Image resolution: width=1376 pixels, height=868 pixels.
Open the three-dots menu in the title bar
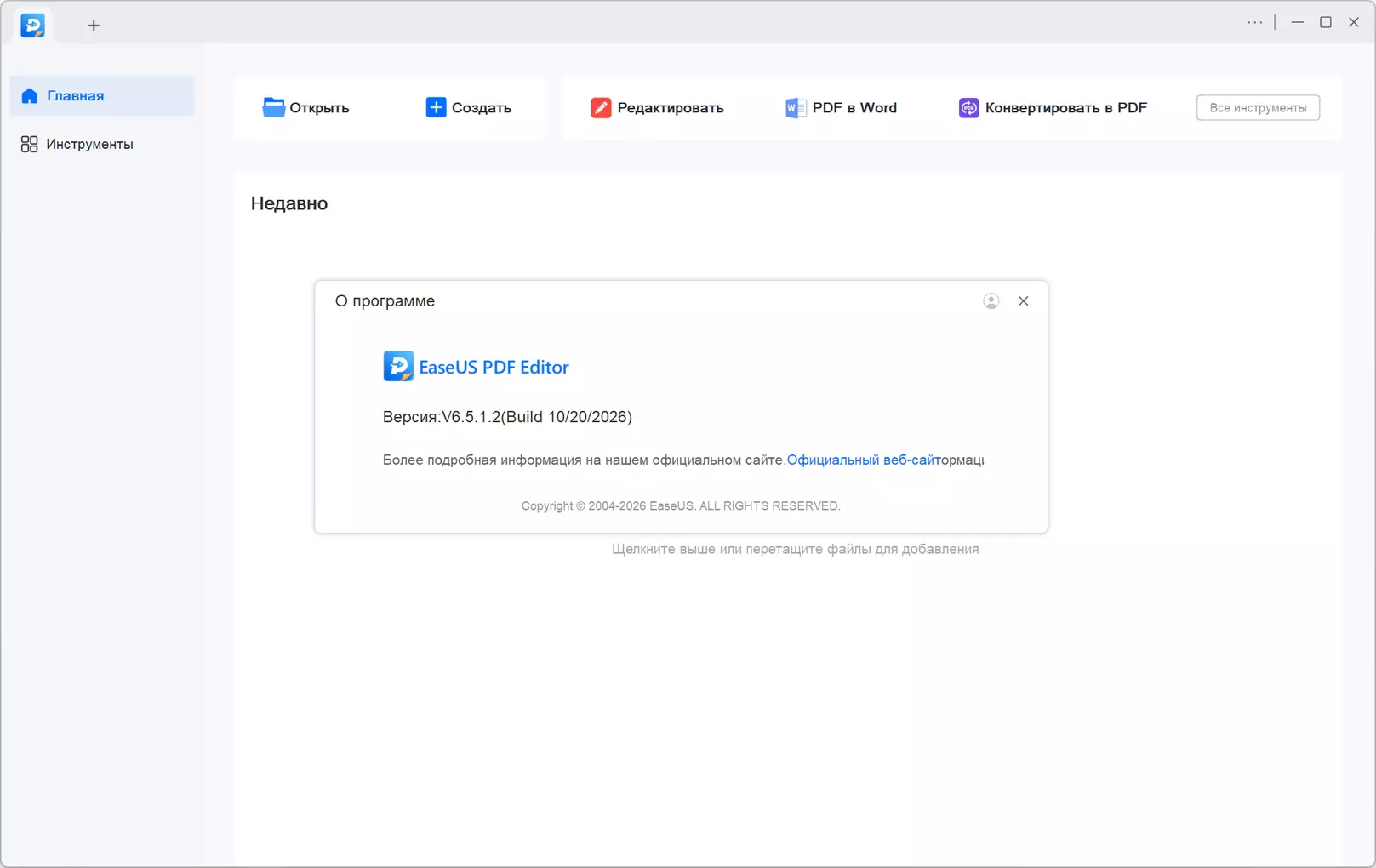point(1254,22)
